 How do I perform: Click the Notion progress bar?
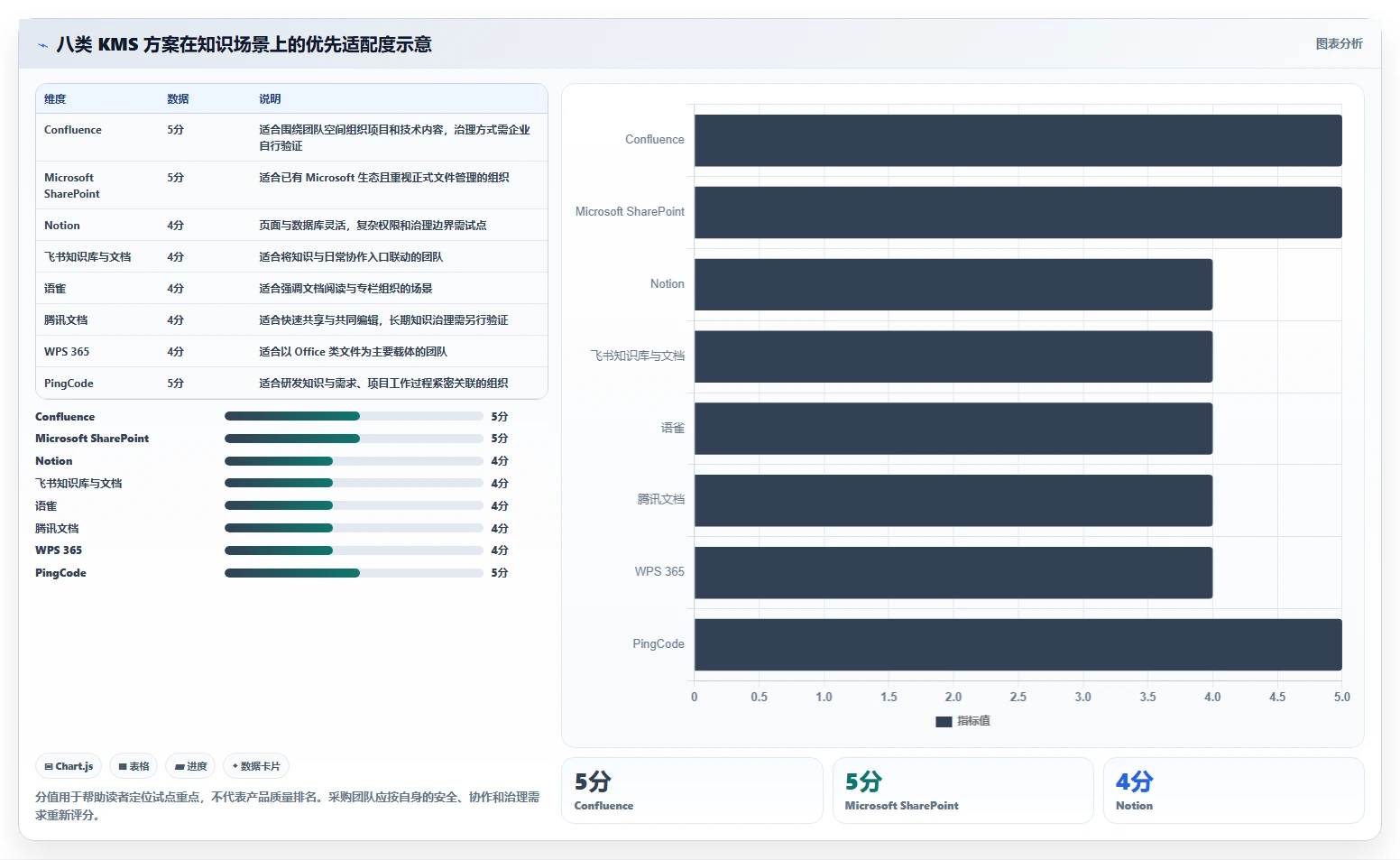[354, 461]
